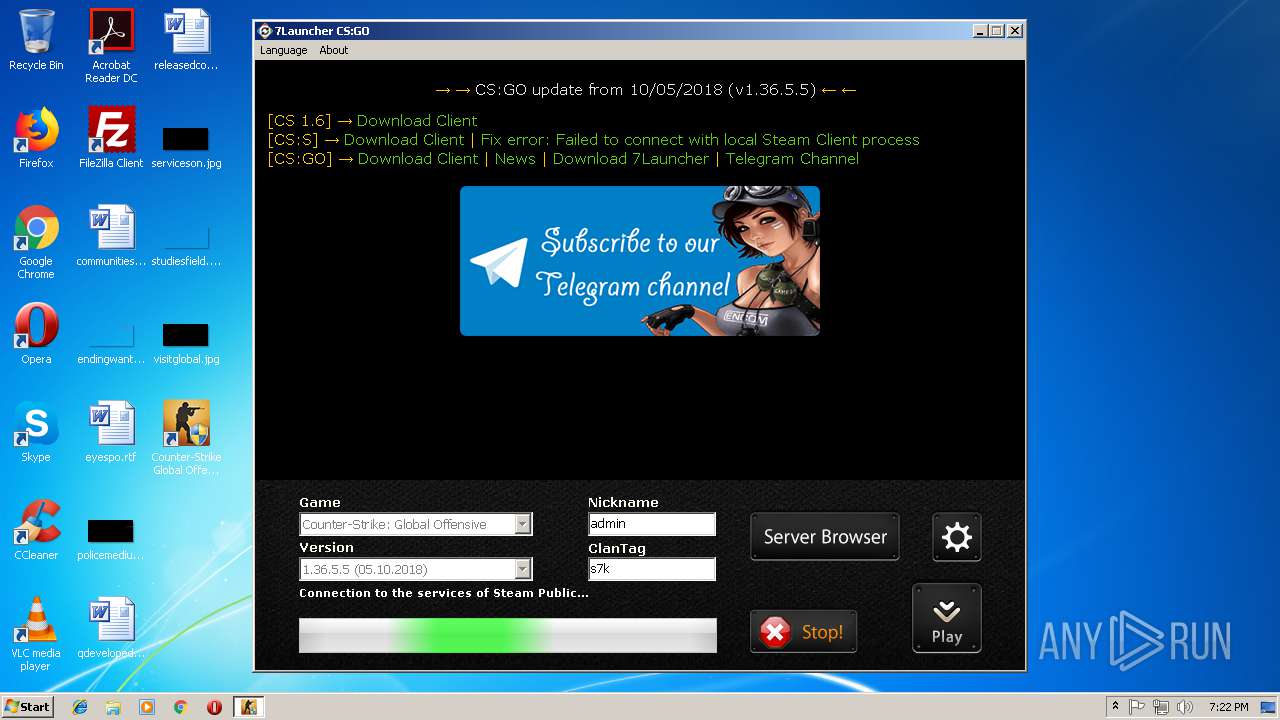Open the Server Browser
Image resolution: width=1280 pixels, height=720 pixels.
tap(825, 537)
